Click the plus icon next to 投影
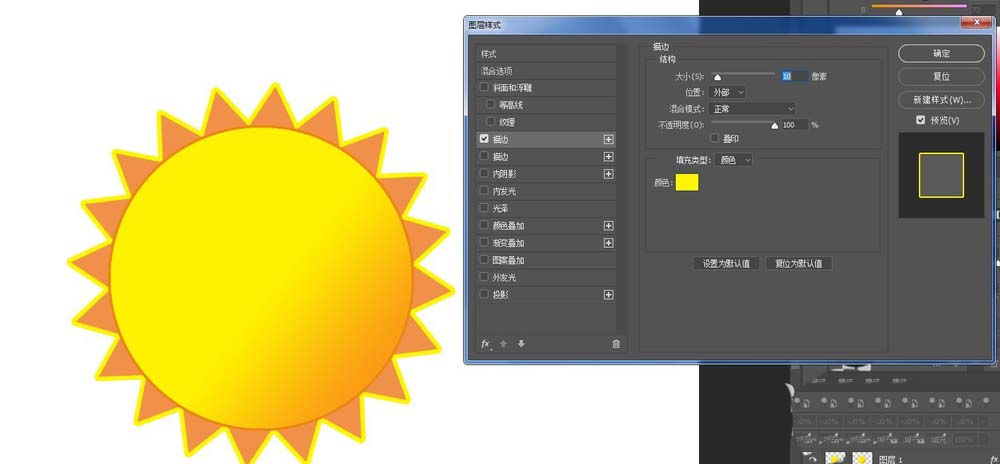This screenshot has height=464, width=1000. [x=608, y=295]
